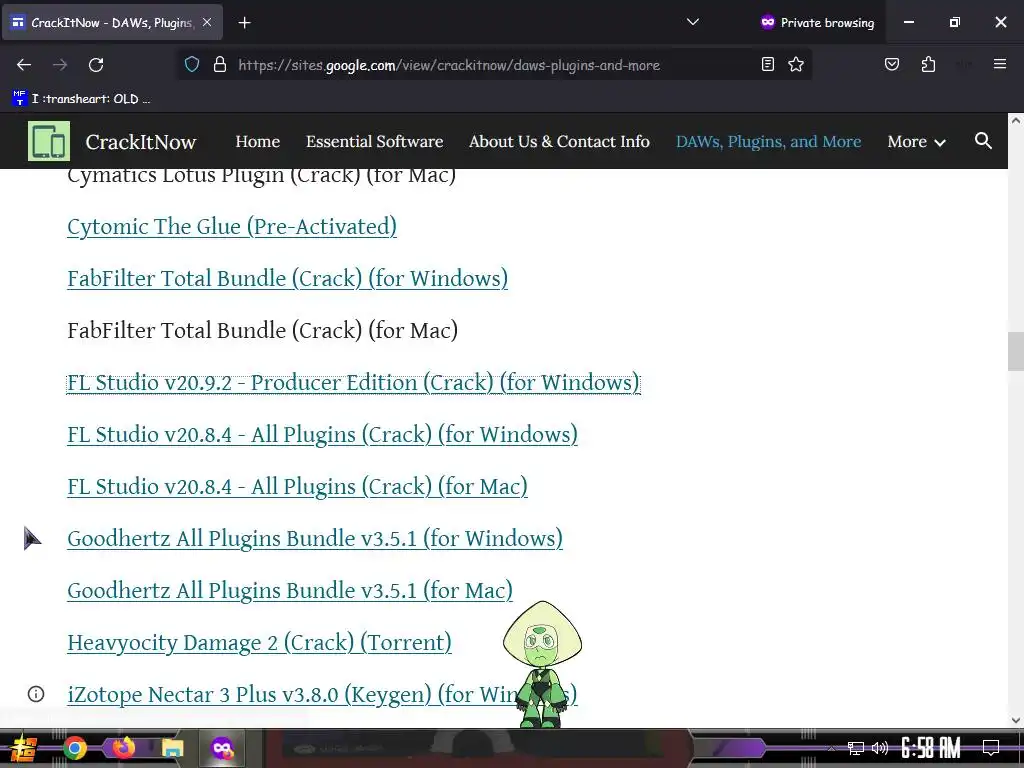Viewport: 1024px width, 768px height.
Task: Open a new browser tab
Action: coord(244,23)
